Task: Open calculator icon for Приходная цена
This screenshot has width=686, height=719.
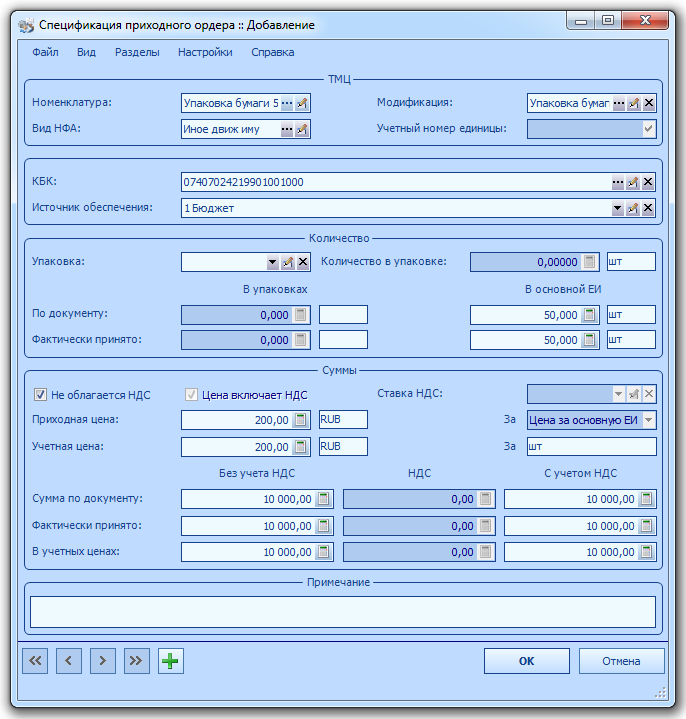Action: 301,420
